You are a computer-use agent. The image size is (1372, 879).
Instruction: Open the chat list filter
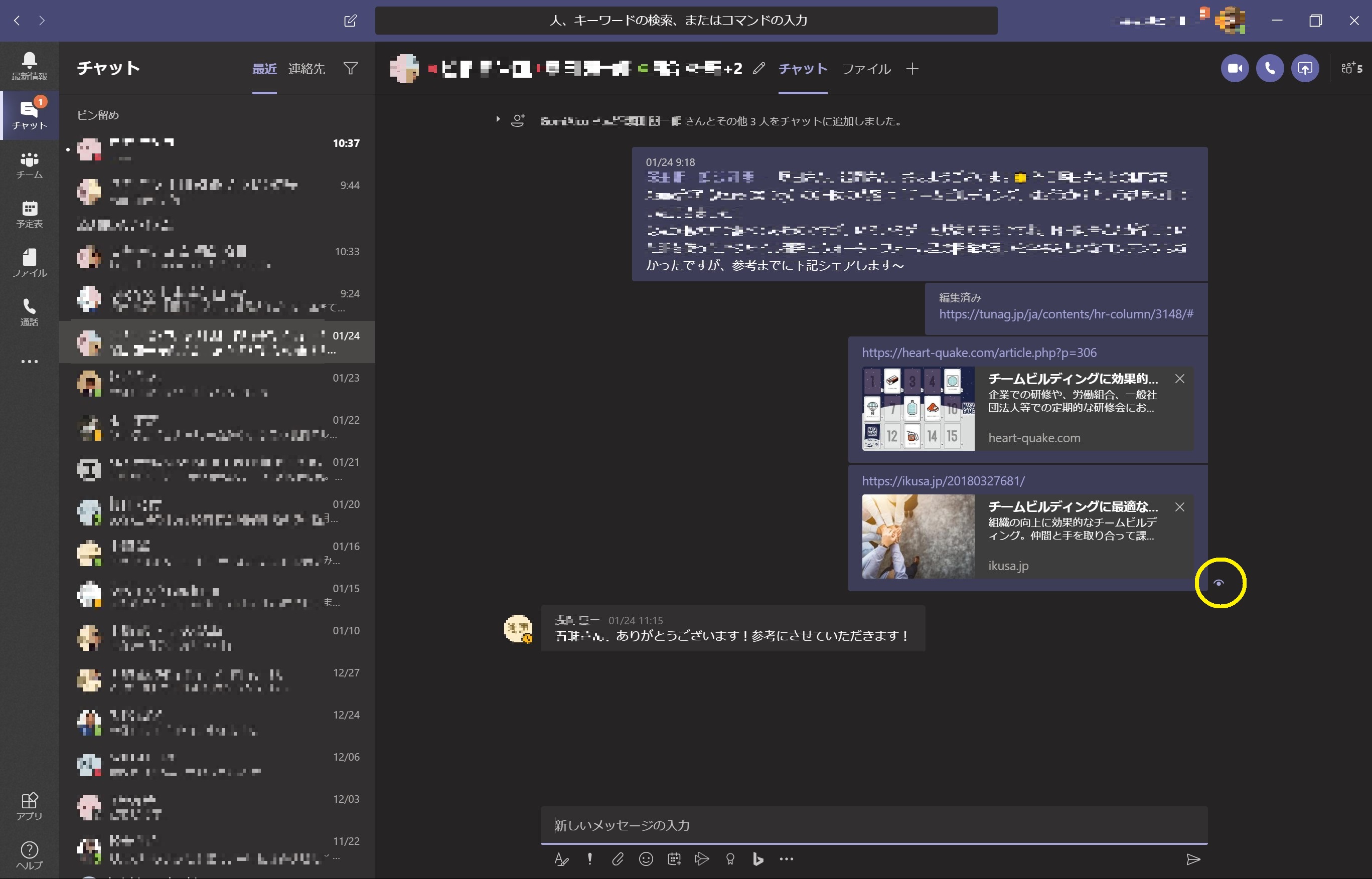(x=351, y=69)
